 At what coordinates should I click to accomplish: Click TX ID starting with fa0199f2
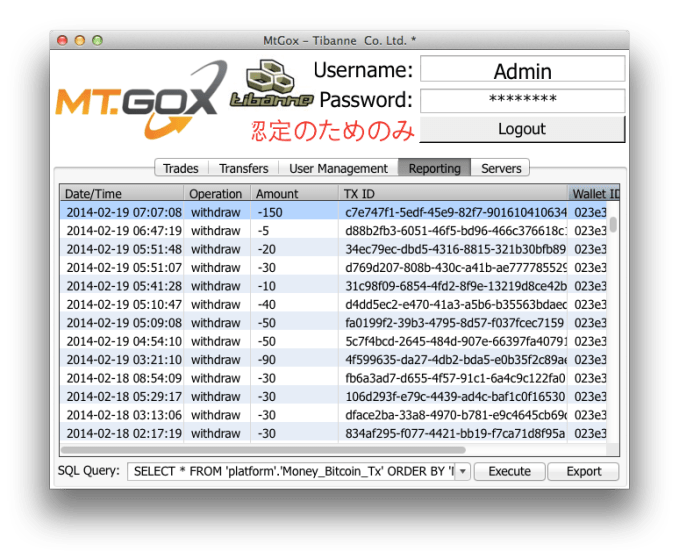pos(455,323)
